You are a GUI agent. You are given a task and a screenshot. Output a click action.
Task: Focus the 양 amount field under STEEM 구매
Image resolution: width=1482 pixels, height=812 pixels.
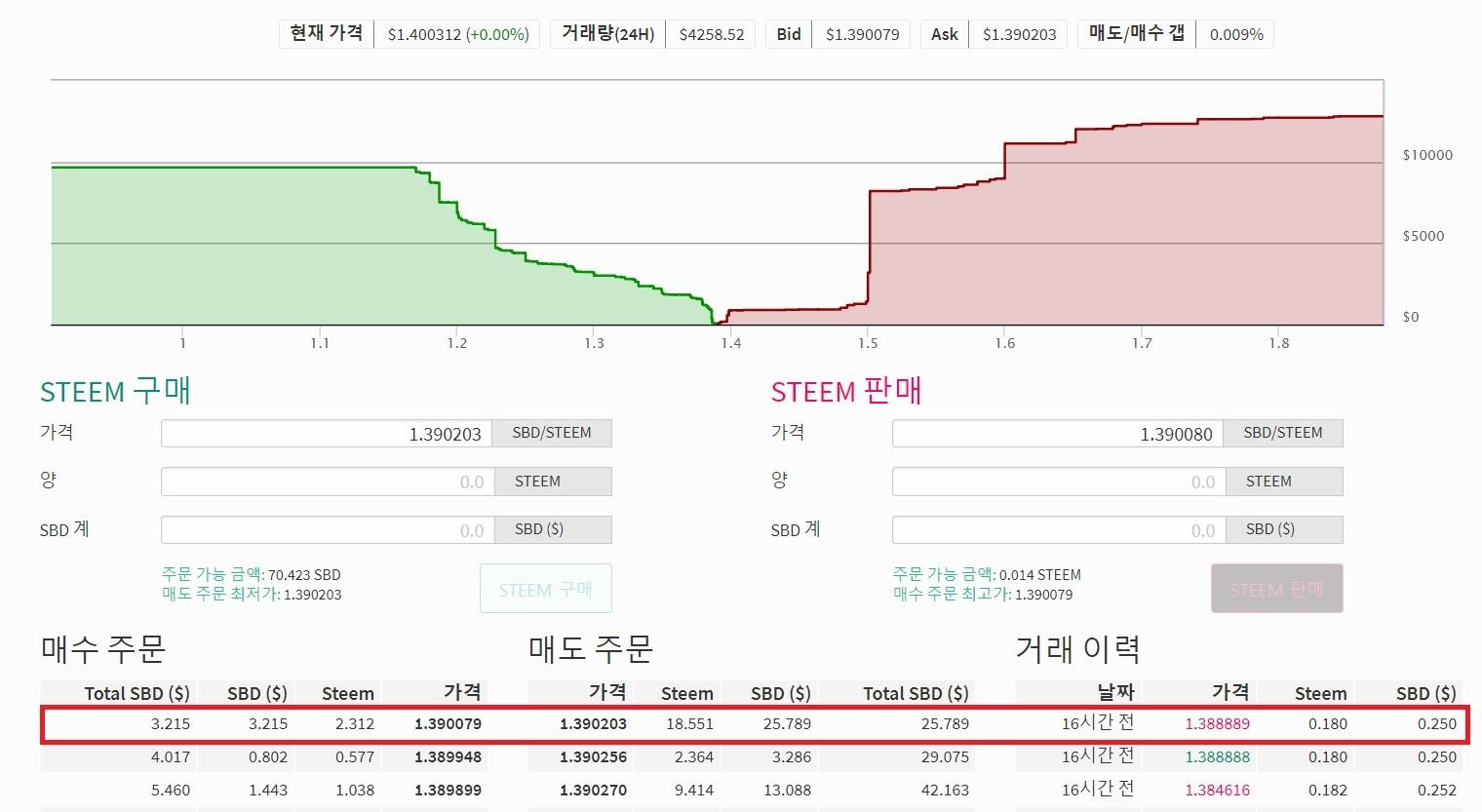coord(328,482)
